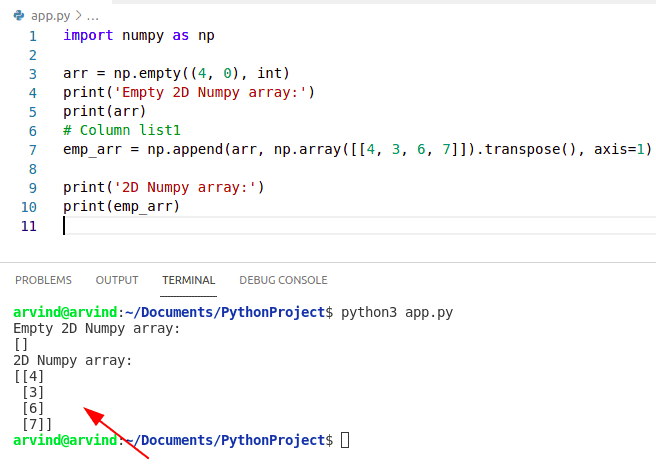The width and height of the screenshot is (656, 467).
Task: Click line number 3 in gutter
Action: click(33, 74)
